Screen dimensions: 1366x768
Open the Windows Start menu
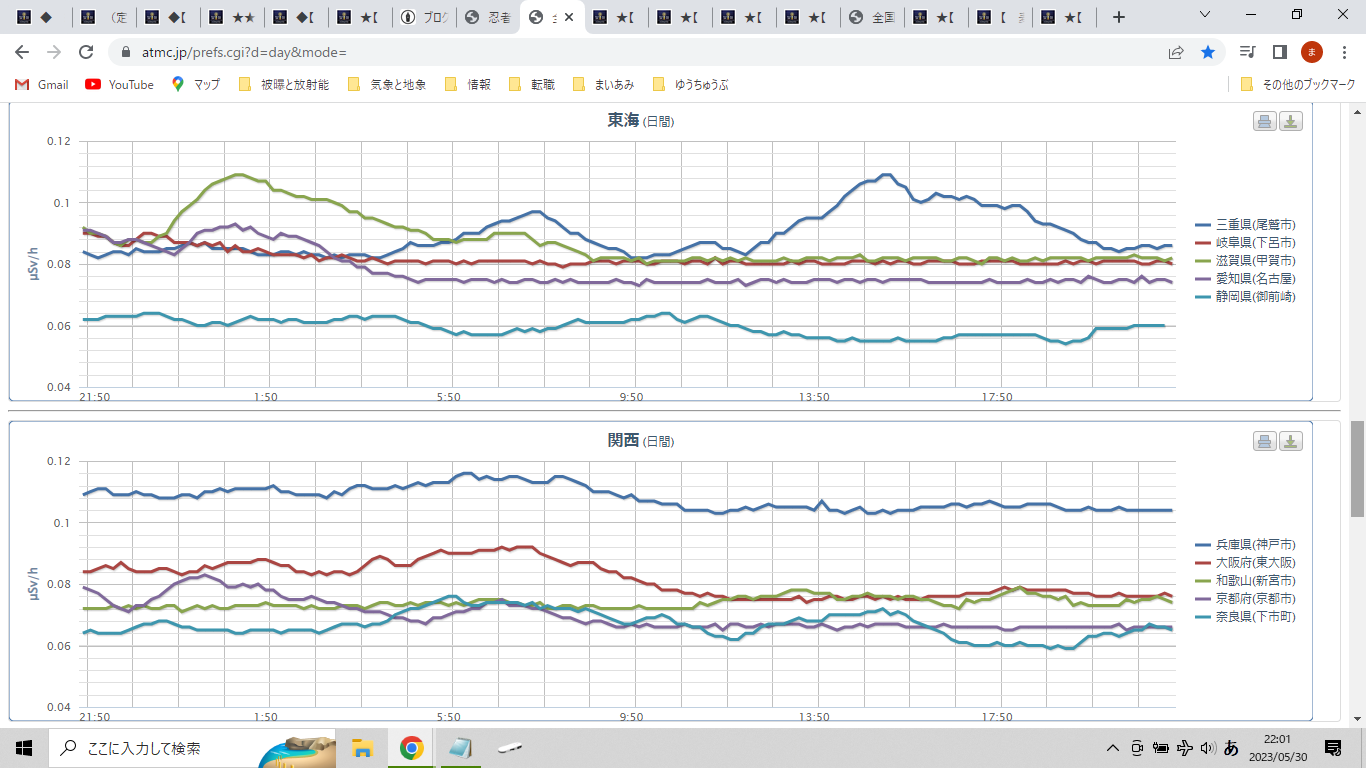(24, 748)
